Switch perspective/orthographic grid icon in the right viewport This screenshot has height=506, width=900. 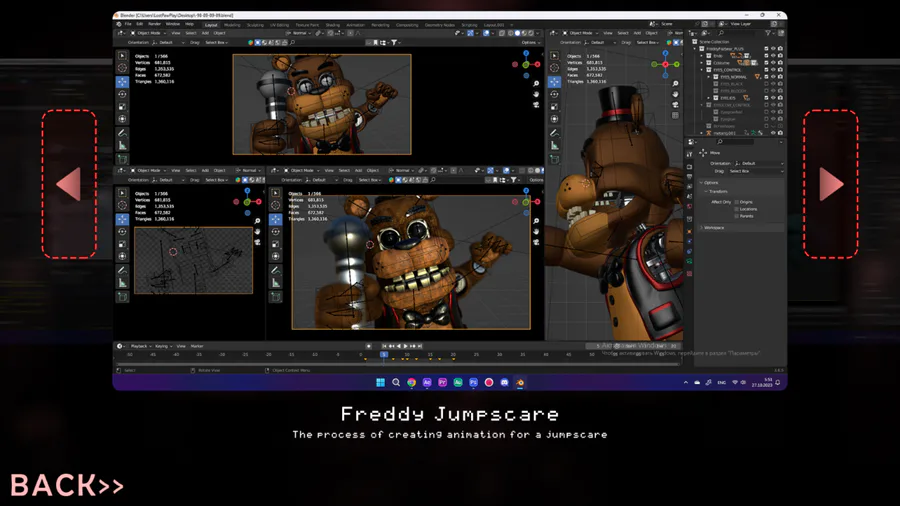676,115
